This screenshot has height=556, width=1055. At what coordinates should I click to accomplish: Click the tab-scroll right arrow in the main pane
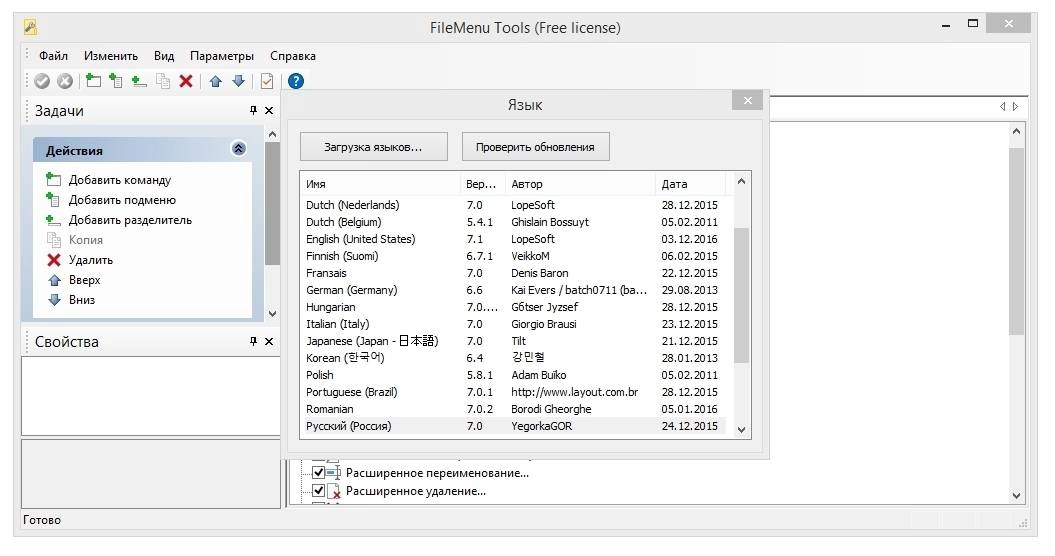pyautogui.click(x=1015, y=106)
